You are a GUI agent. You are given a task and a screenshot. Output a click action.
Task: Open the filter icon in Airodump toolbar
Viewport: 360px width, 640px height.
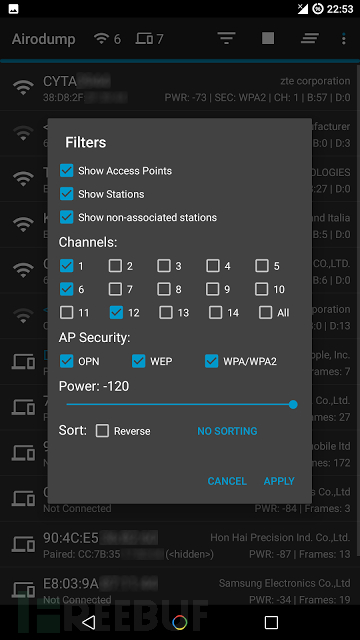[x=227, y=39]
